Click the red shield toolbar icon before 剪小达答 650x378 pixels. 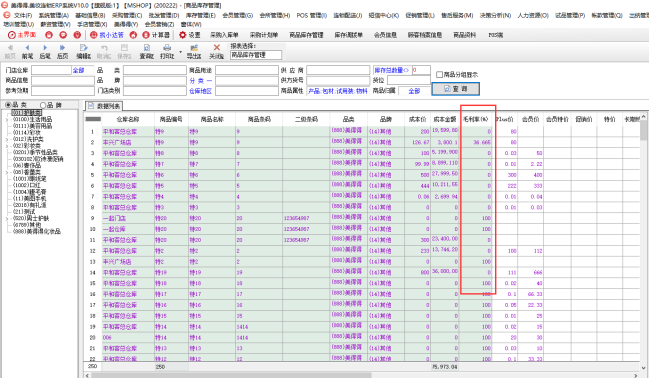77,35
